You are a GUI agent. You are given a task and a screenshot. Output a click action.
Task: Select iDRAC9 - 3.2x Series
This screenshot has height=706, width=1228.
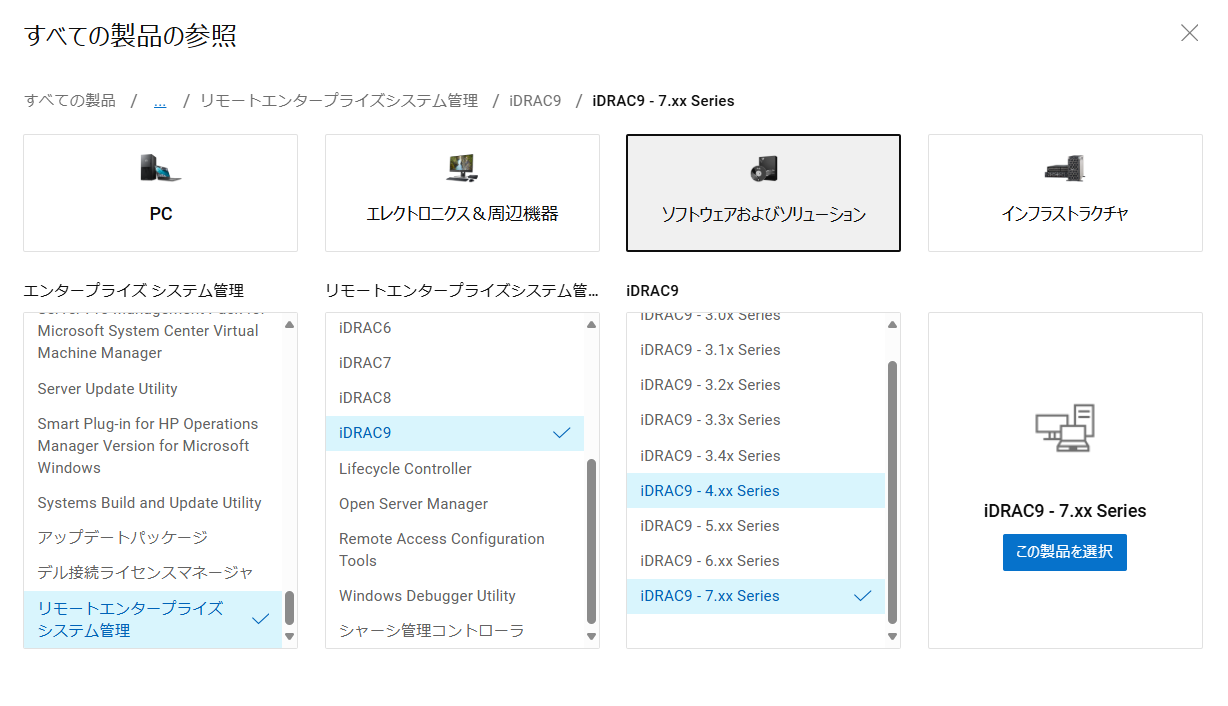coord(756,385)
